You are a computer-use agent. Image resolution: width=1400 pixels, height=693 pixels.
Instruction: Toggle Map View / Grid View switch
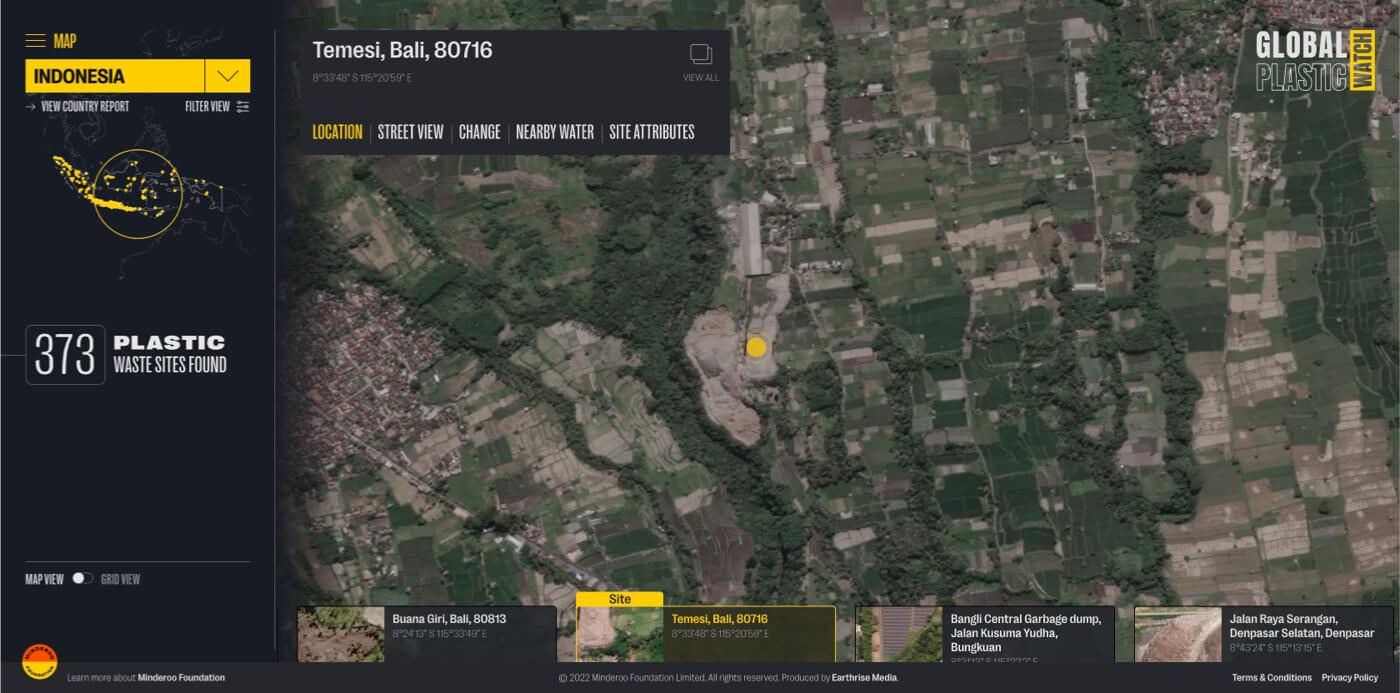tap(82, 579)
